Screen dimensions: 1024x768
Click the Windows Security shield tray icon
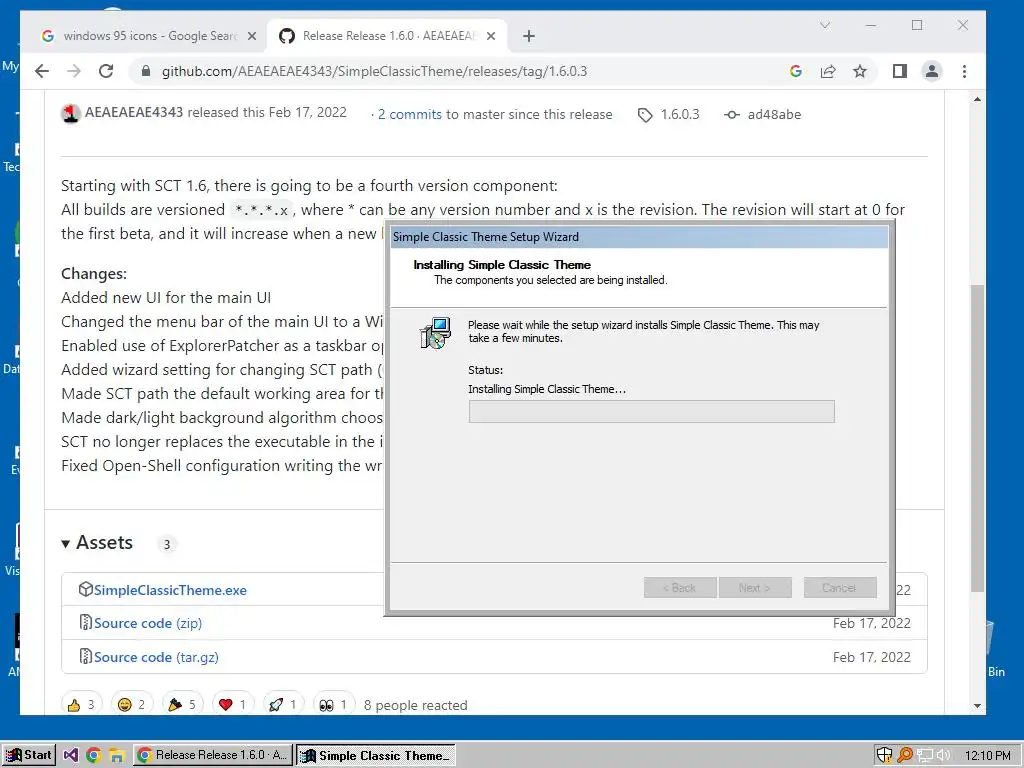coord(884,755)
